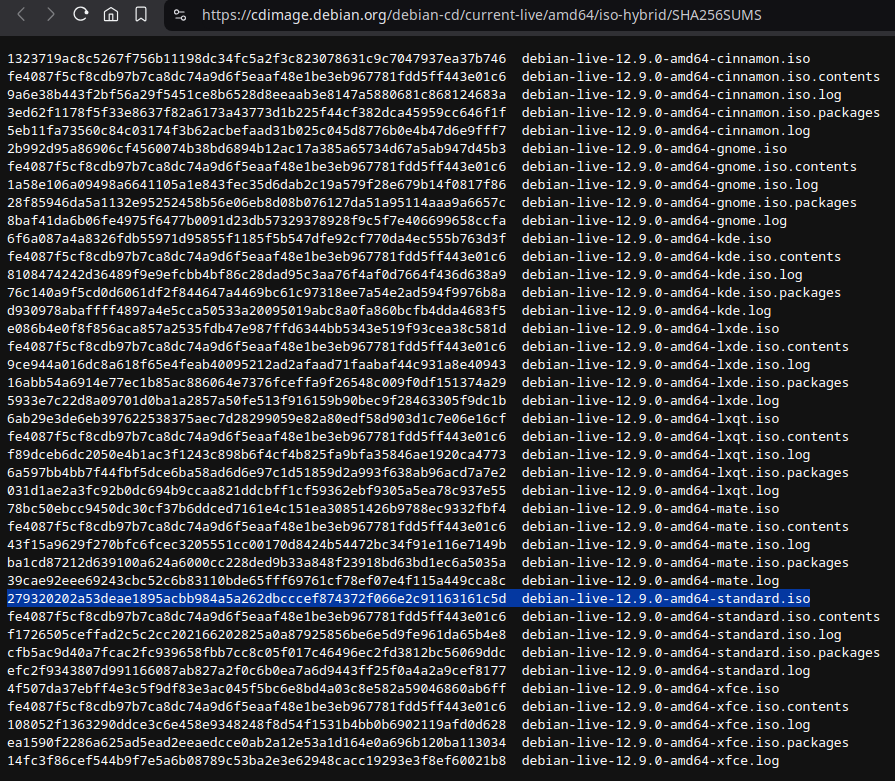The height and width of the screenshot is (781, 895).
Task: Open the browser home page icon
Action: point(111,14)
